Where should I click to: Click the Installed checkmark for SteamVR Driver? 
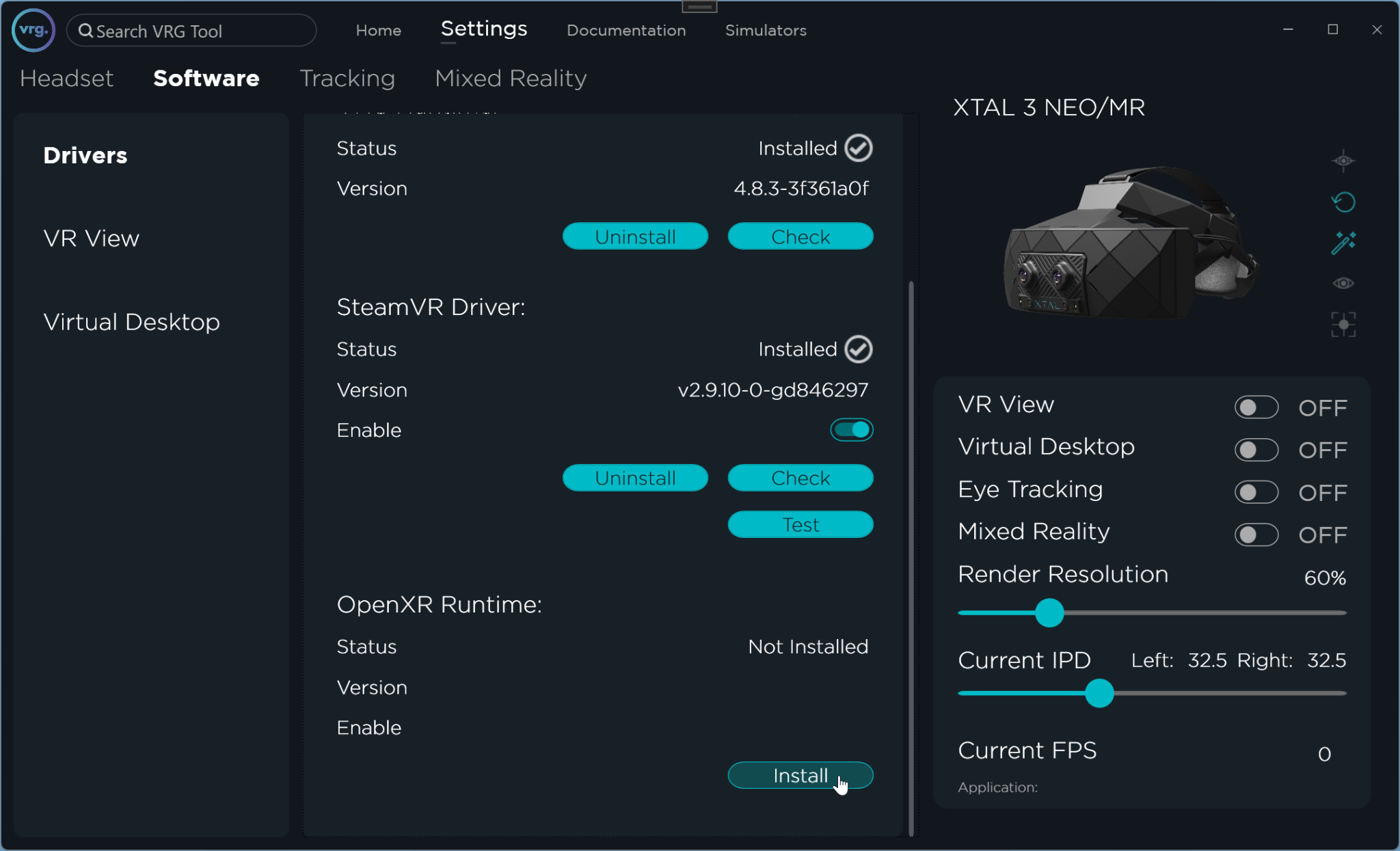coord(858,349)
